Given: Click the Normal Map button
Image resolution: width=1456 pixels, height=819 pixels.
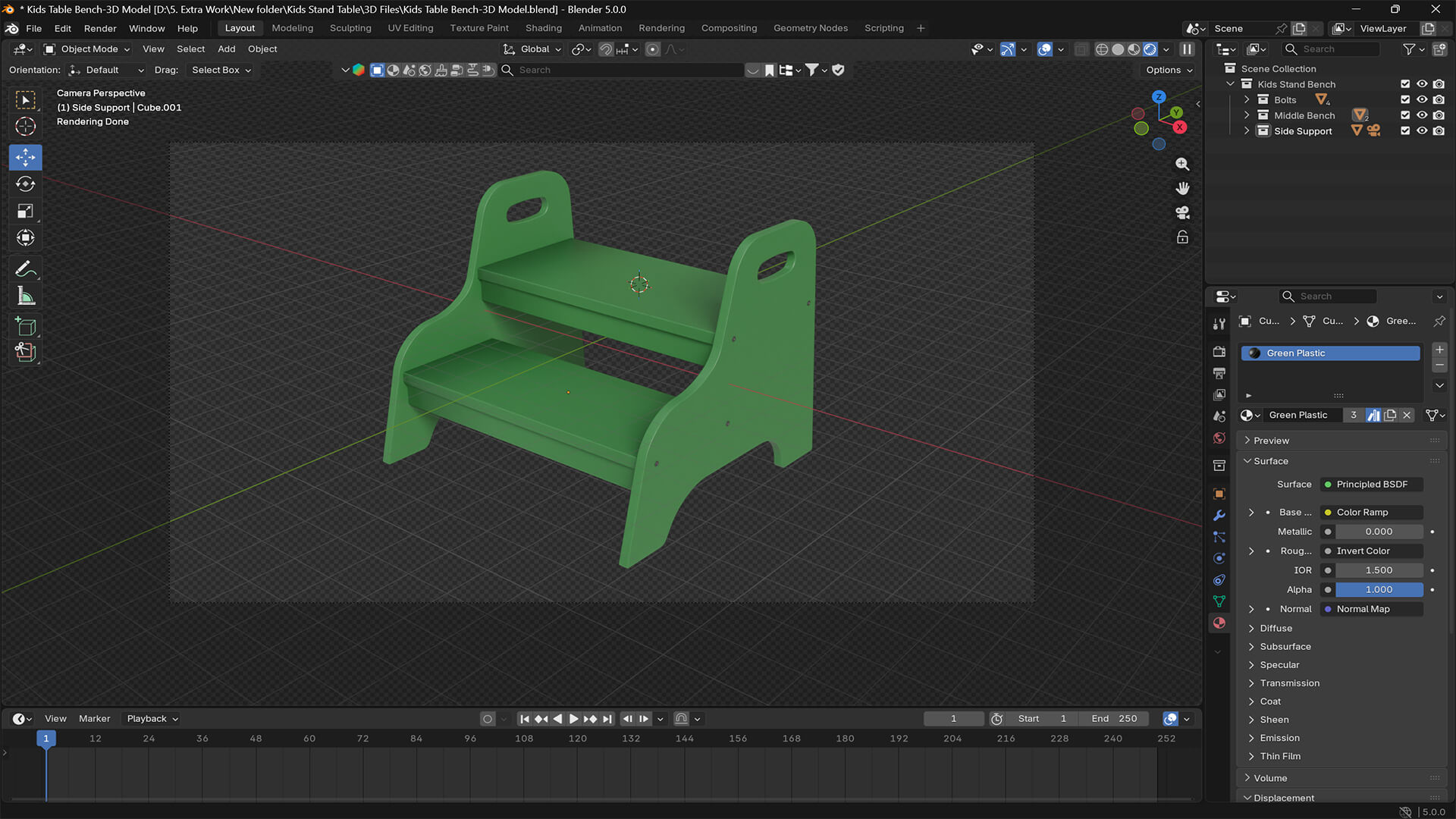Looking at the screenshot, I should coord(1371,609).
